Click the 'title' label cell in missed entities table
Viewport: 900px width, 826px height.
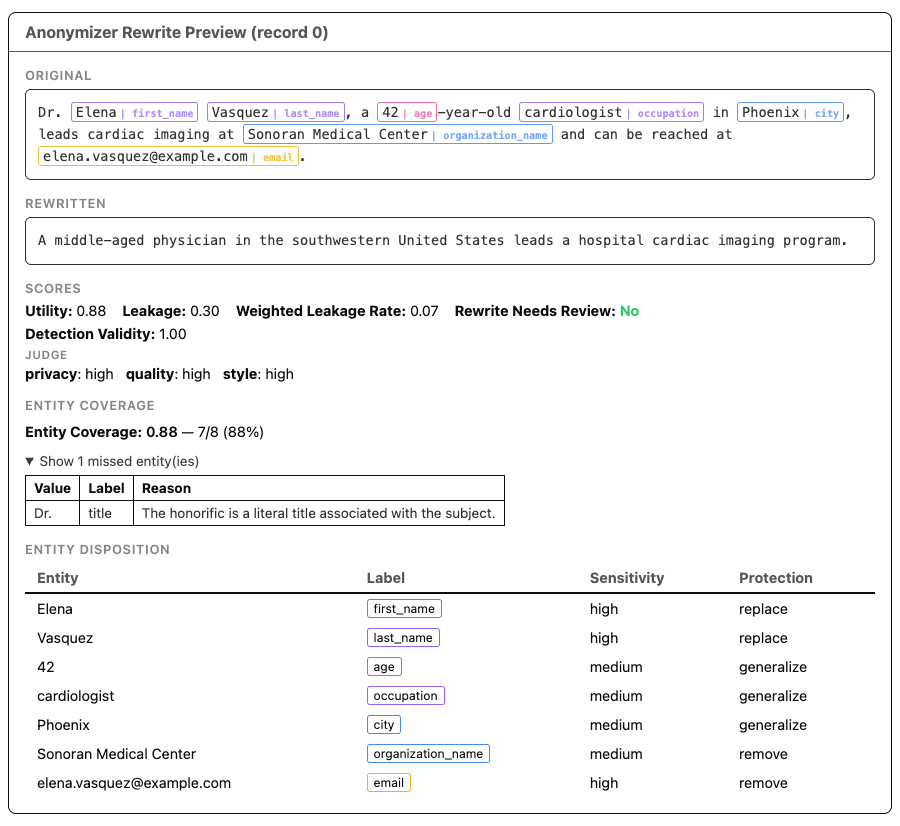pyautogui.click(x=106, y=513)
